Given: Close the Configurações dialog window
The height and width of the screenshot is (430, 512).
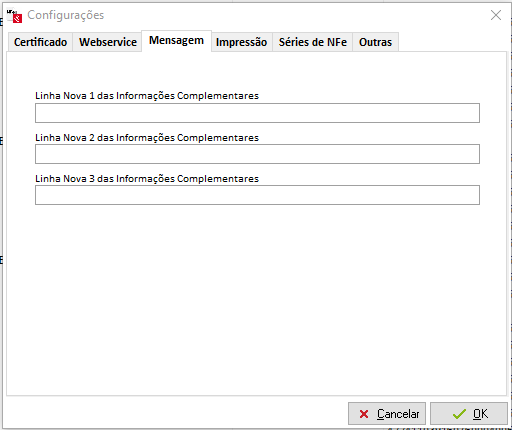Looking at the screenshot, I should pos(496,15).
